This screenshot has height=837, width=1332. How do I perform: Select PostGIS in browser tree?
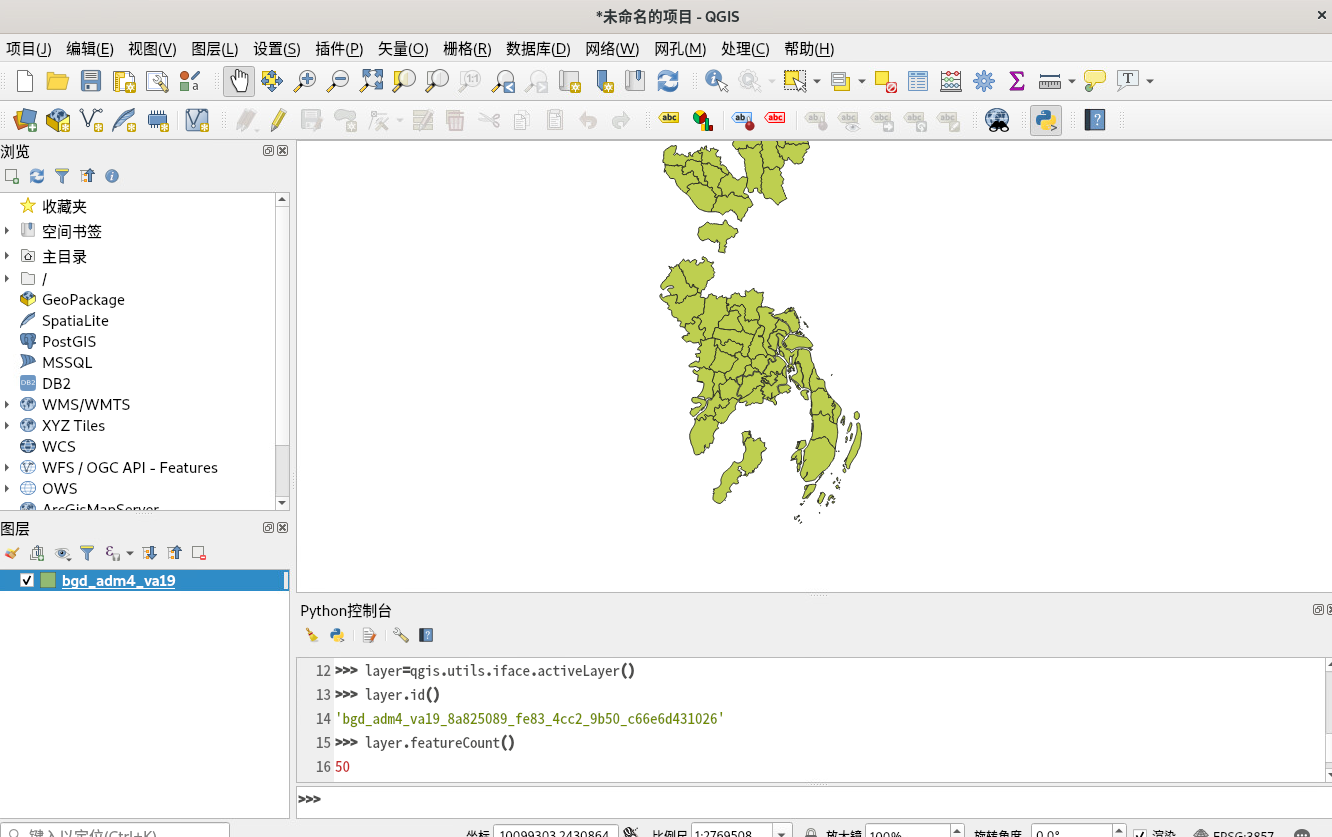tap(69, 342)
